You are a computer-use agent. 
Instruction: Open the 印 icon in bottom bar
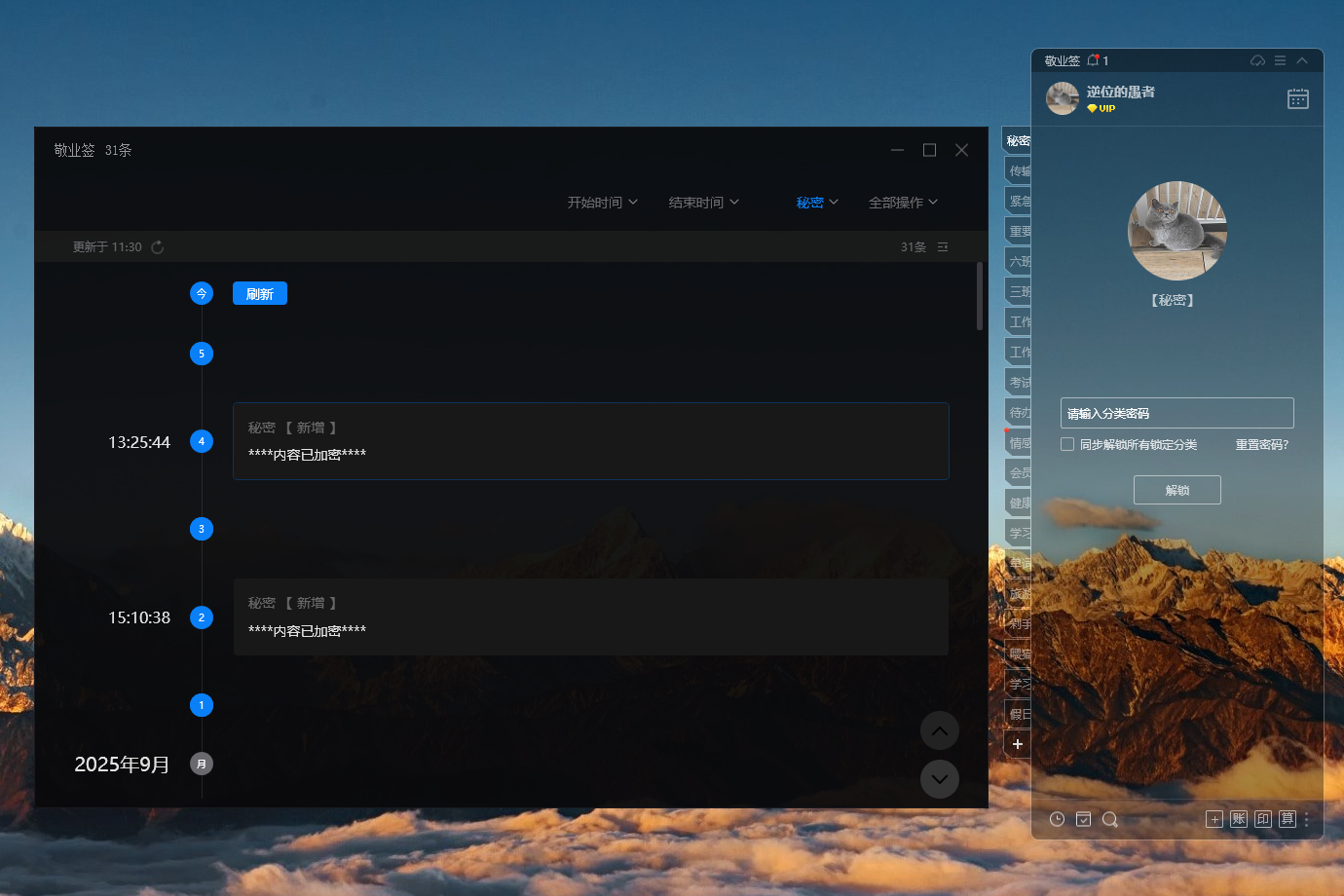coord(1263,819)
